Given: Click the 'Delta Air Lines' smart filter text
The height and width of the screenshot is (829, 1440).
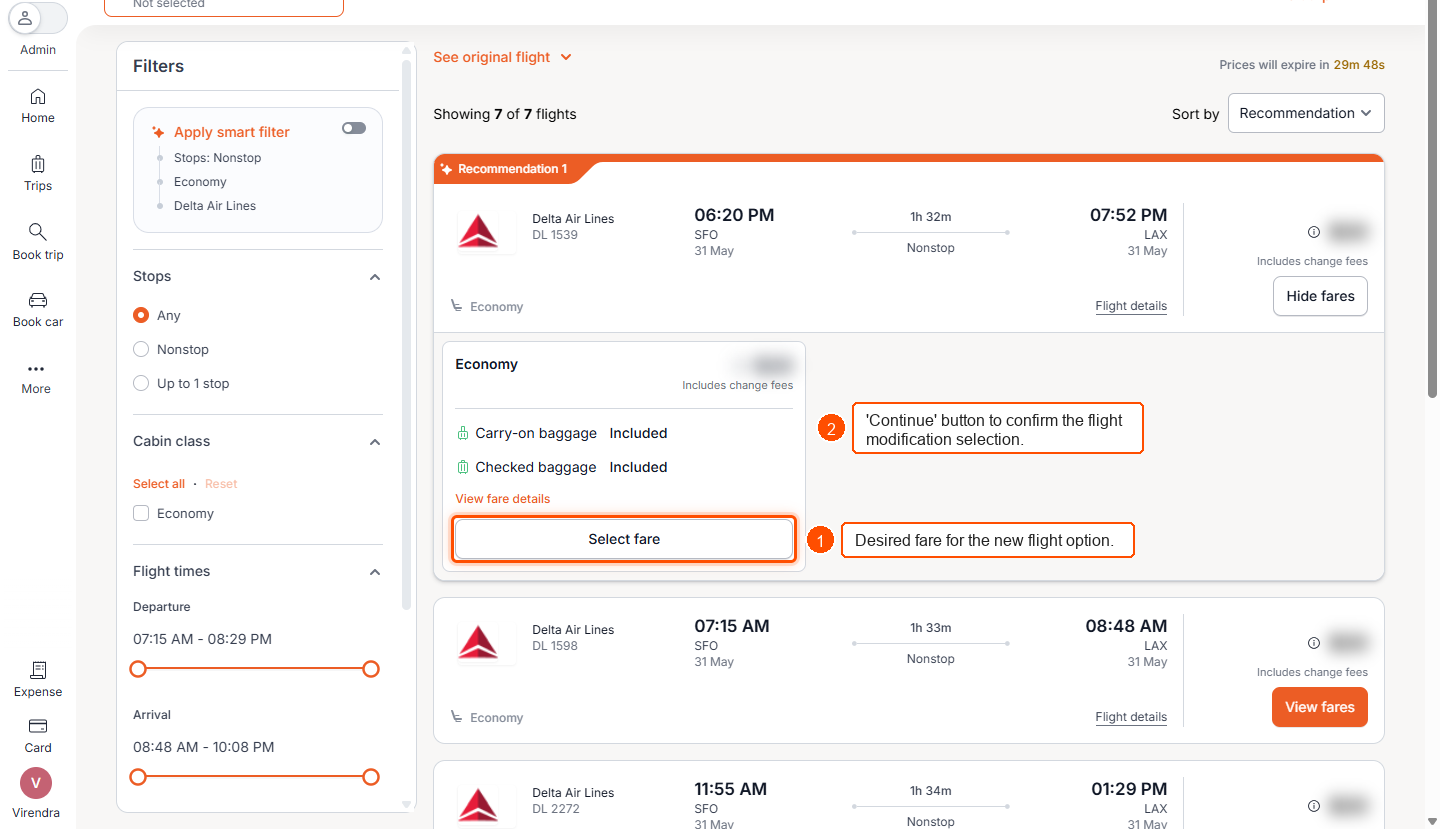Looking at the screenshot, I should [x=215, y=206].
